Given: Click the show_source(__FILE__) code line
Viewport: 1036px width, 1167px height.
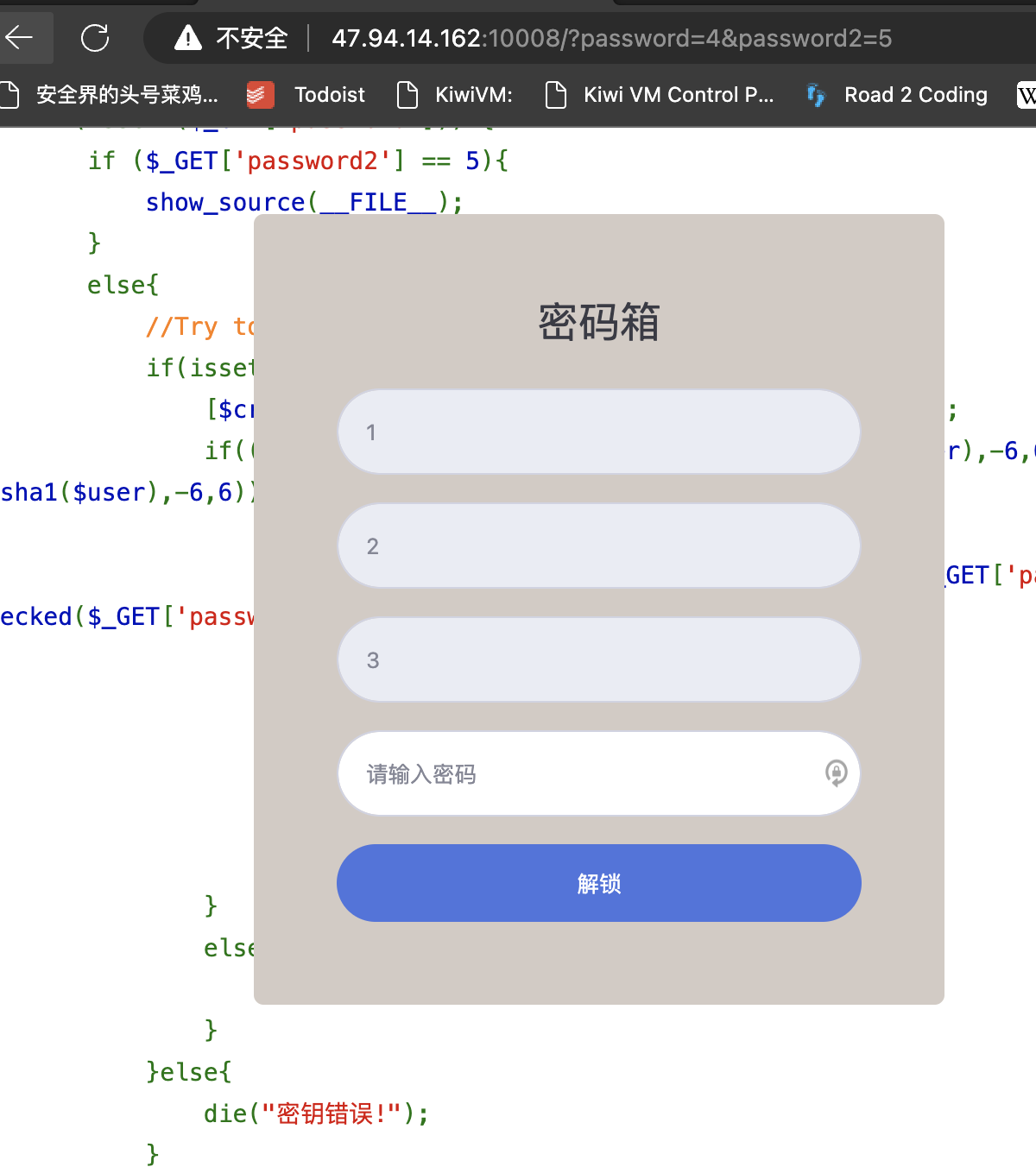Looking at the screenshot, I should click(304, 202).
